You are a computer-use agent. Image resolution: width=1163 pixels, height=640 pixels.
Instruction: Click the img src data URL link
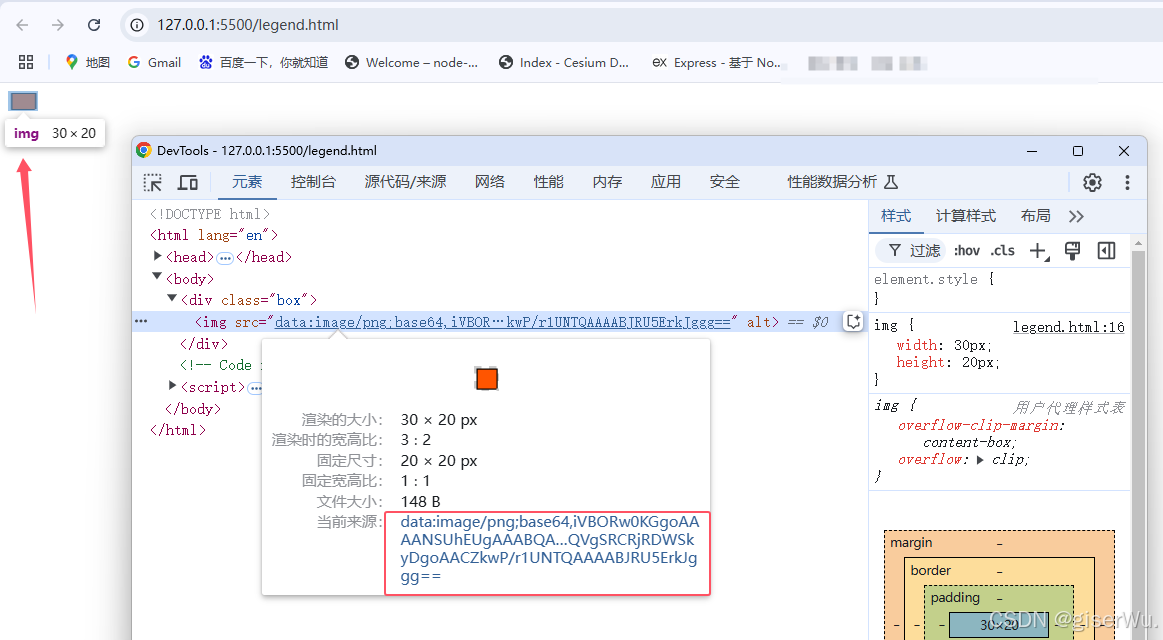point(503,322)
